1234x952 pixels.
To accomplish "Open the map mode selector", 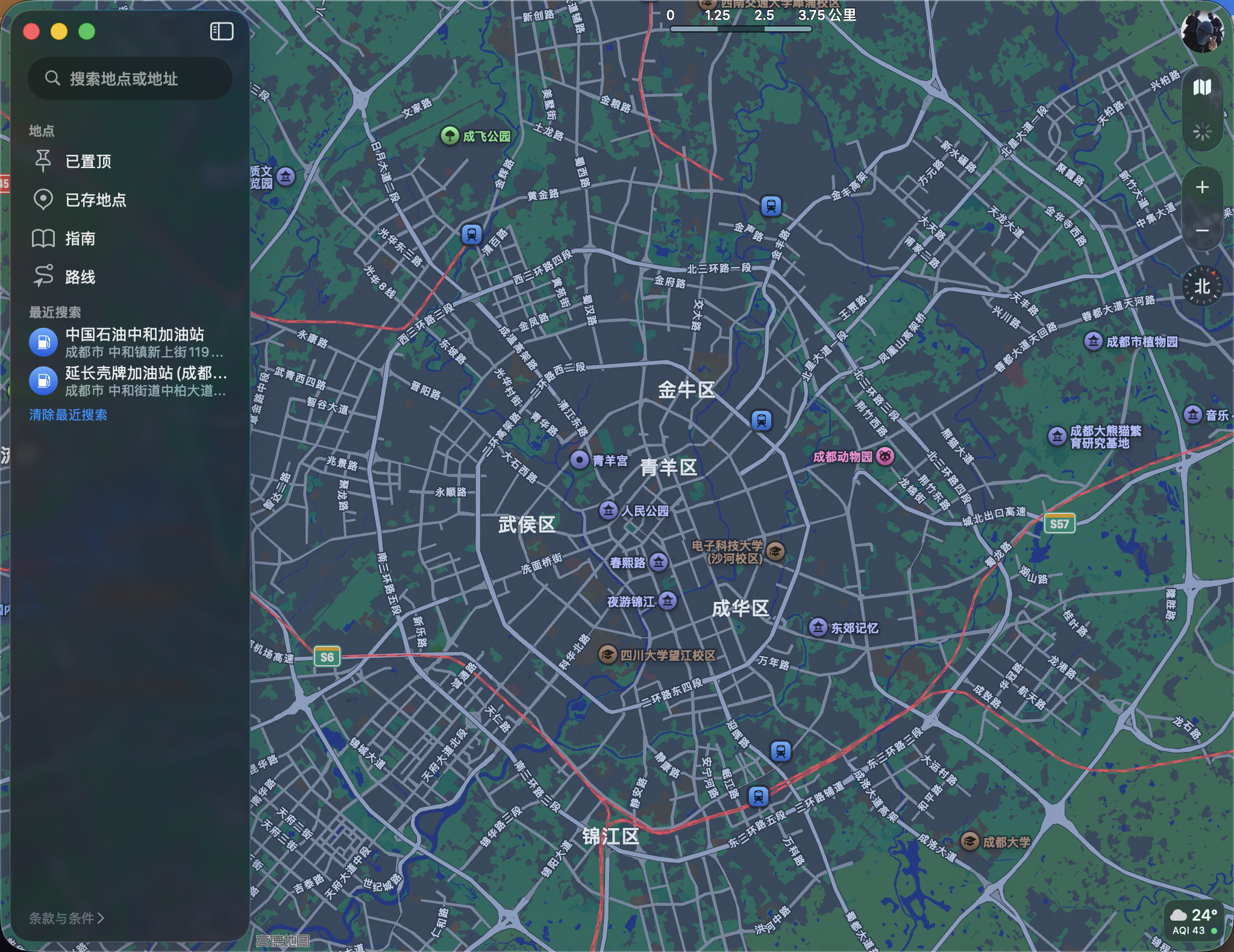I will tap(1201, 88).
